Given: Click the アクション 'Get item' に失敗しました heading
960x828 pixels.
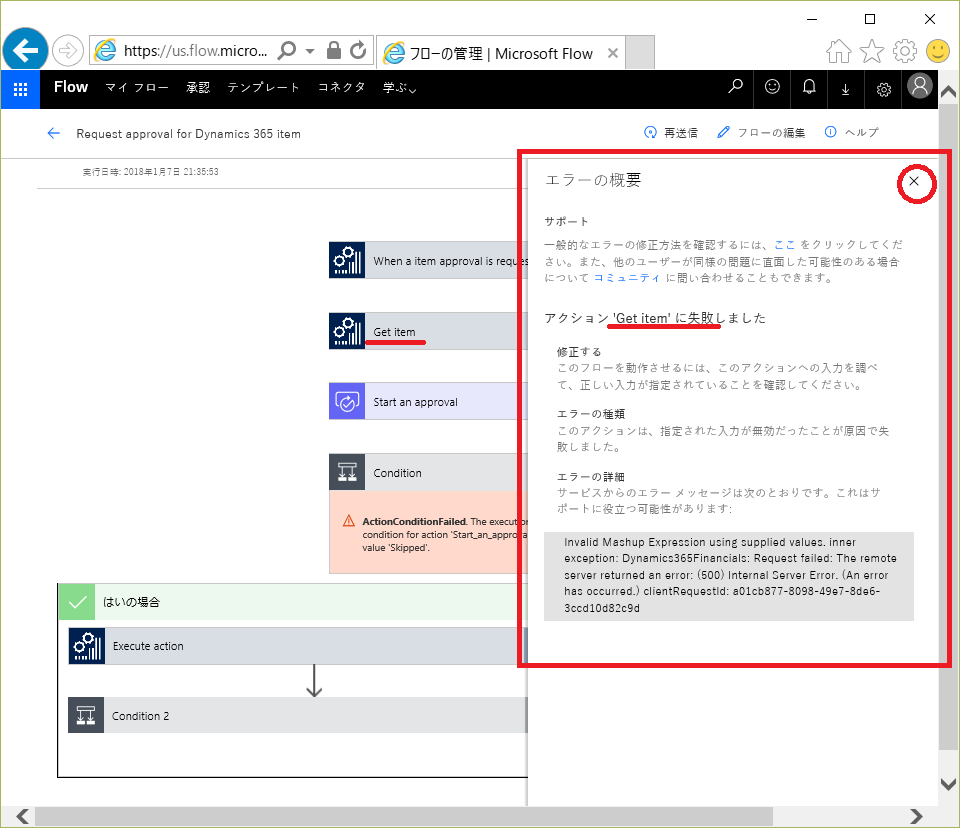Looking at the screenshot, I should click(x=655, y=318).
